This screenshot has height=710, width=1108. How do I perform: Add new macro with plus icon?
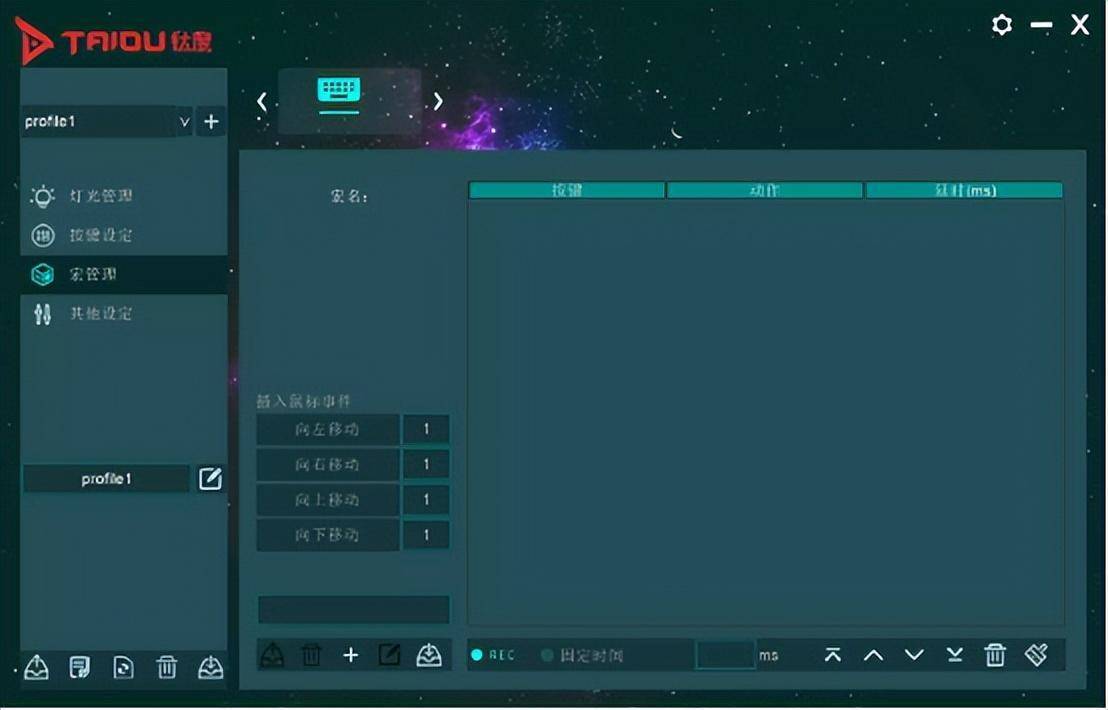click(350, 656)
